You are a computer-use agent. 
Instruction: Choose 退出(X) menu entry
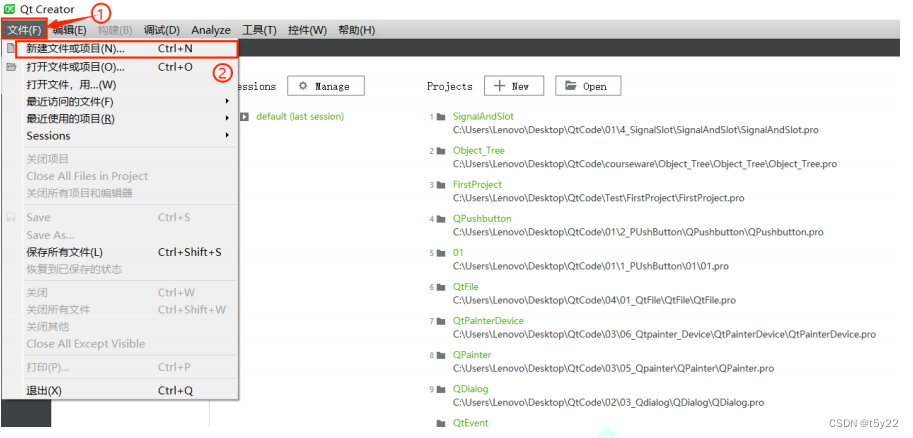tap(121, 391)
